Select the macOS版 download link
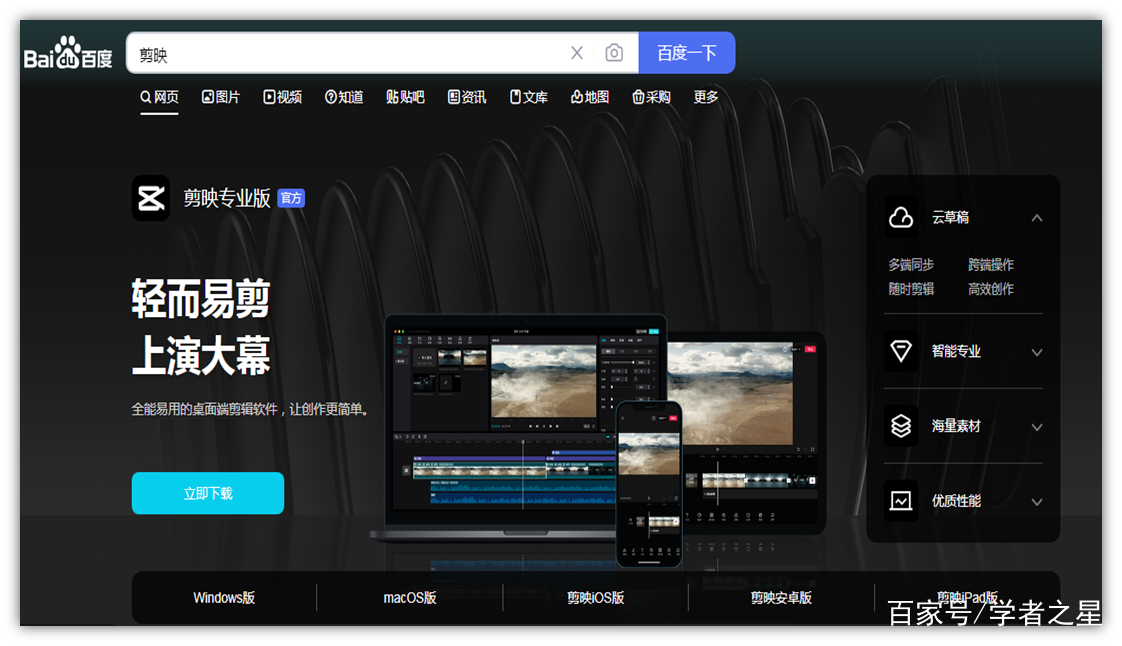Screen dimensions: 1122x646 (x=410, y=597)
